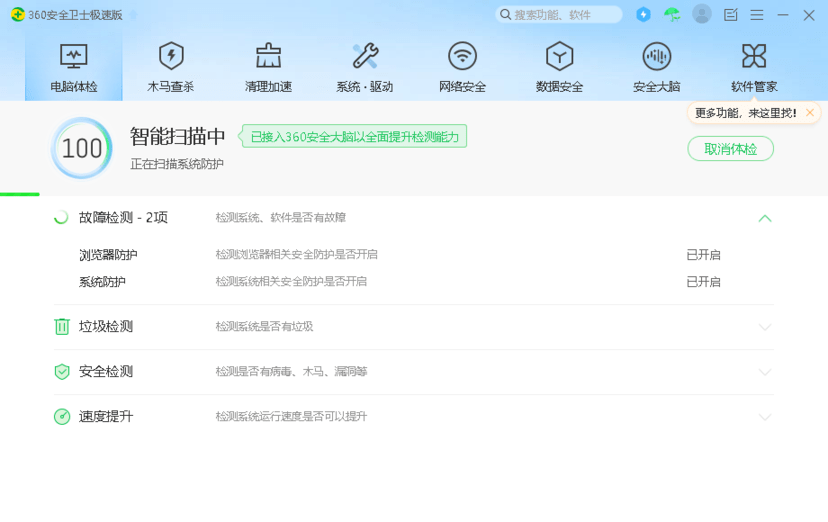Expand the 速度提升 section

tap(765, 417)
